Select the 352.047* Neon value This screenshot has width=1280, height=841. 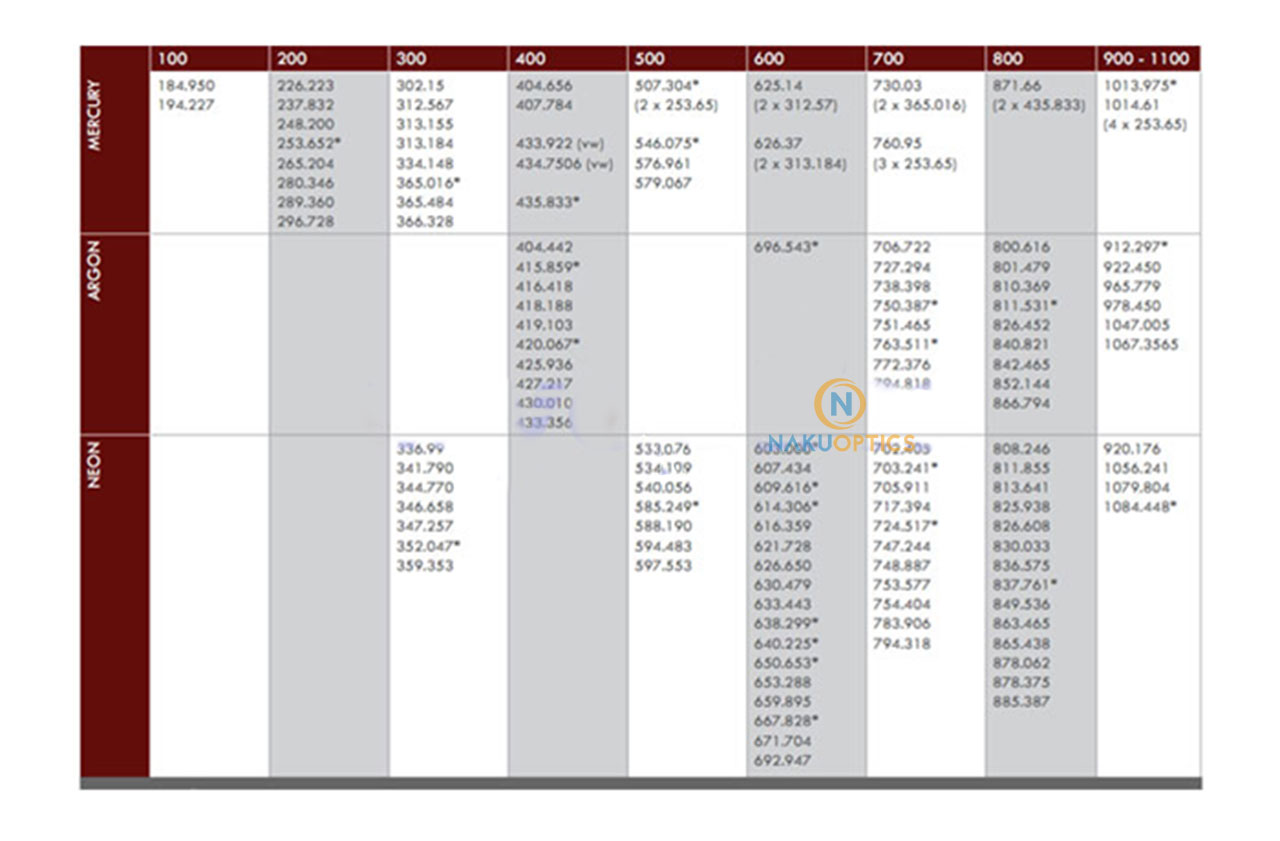[428, 546]
